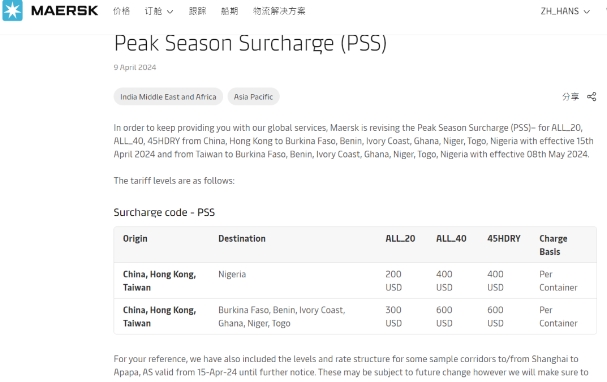Select the Asia Pacific tag
This screenshot has height=382, width=607.
pyautogui.click(x=253, y=97)
